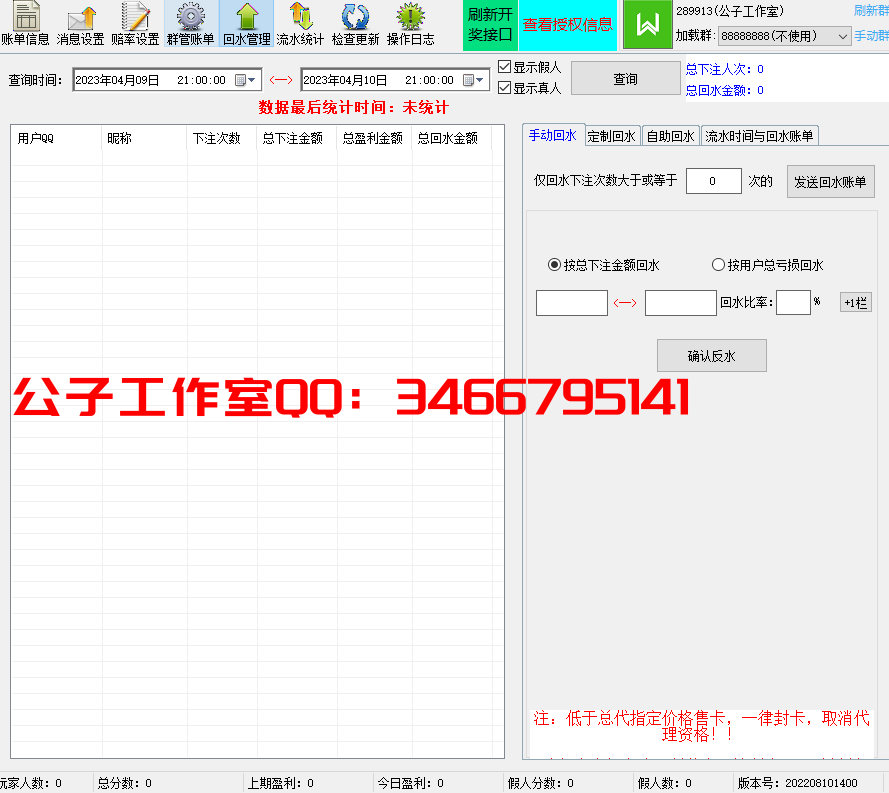The image size is (889, 793).
Task: Open the 群管账单 gear icon
Action: click(190, 24)
